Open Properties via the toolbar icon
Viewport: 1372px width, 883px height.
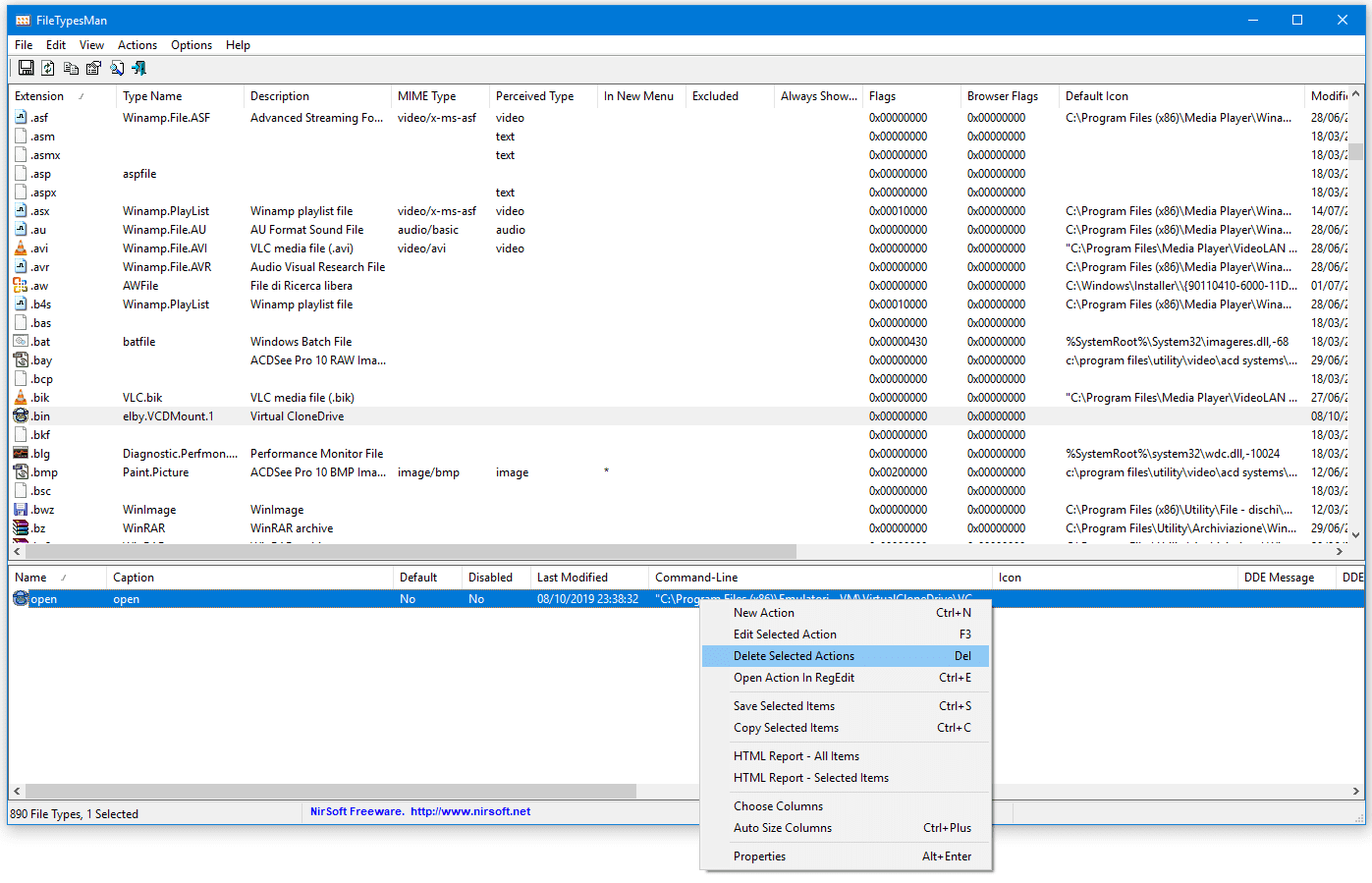click(93, 68)
